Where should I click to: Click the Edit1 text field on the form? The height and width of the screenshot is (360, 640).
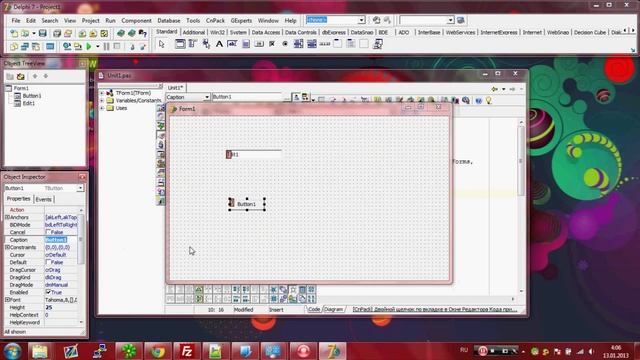coord(253,154)
